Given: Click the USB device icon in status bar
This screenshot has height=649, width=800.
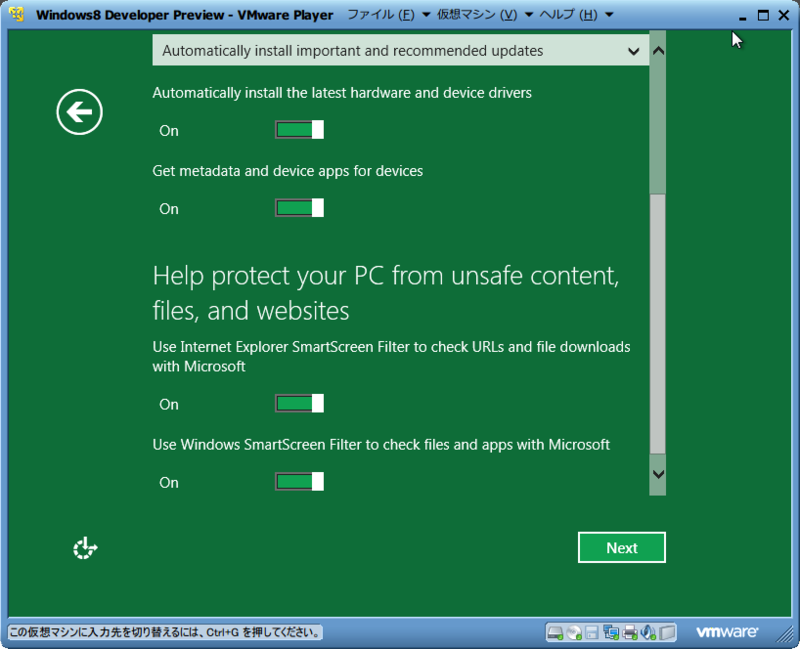Looking at the screenshot, I should point(667,633).
